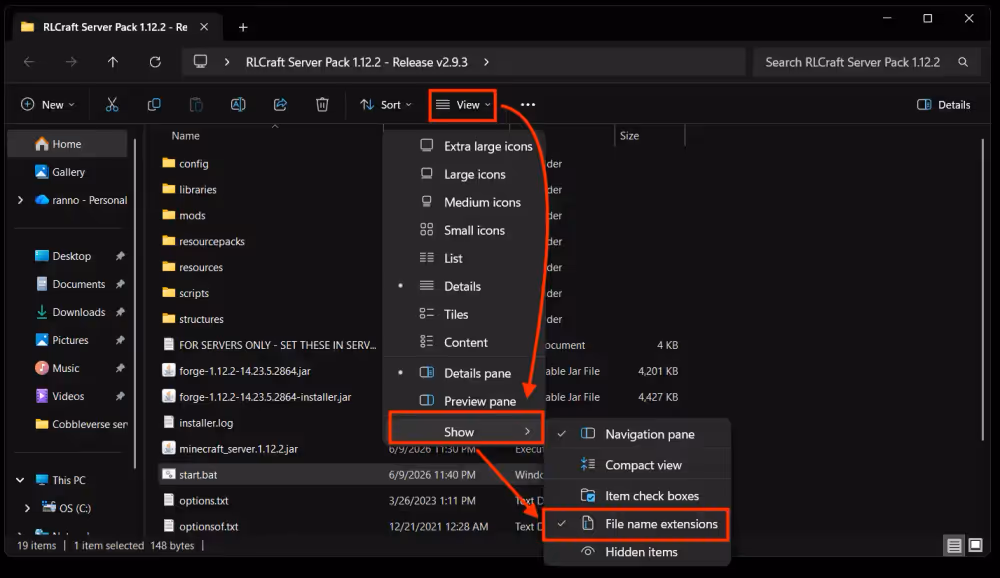The width and height of the screenshot is (1000, 578).
Task: Toggle Preview pane in View menu
Action: coord(464,401)
